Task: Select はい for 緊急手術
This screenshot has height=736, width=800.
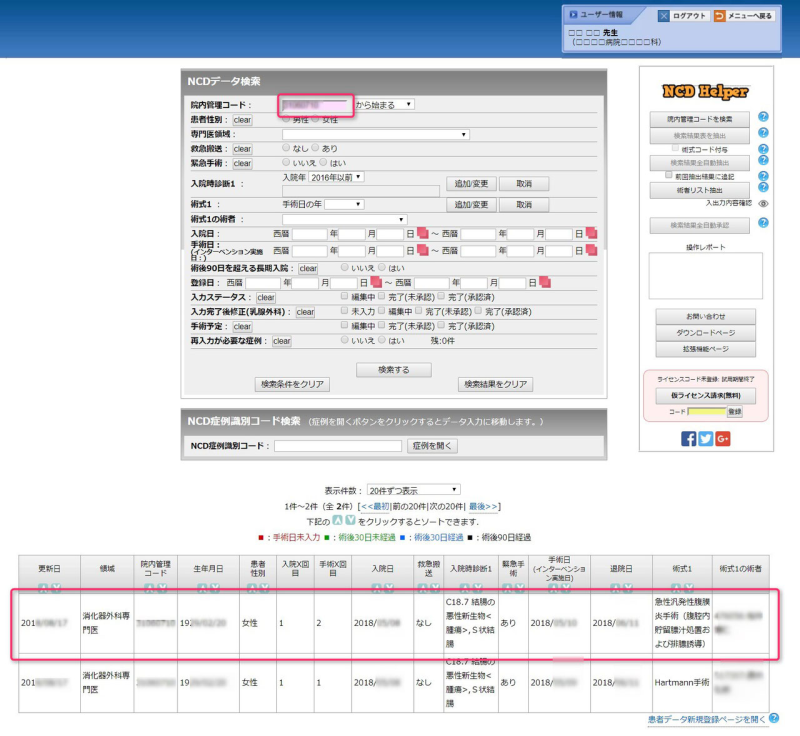Action: point(323,162)
